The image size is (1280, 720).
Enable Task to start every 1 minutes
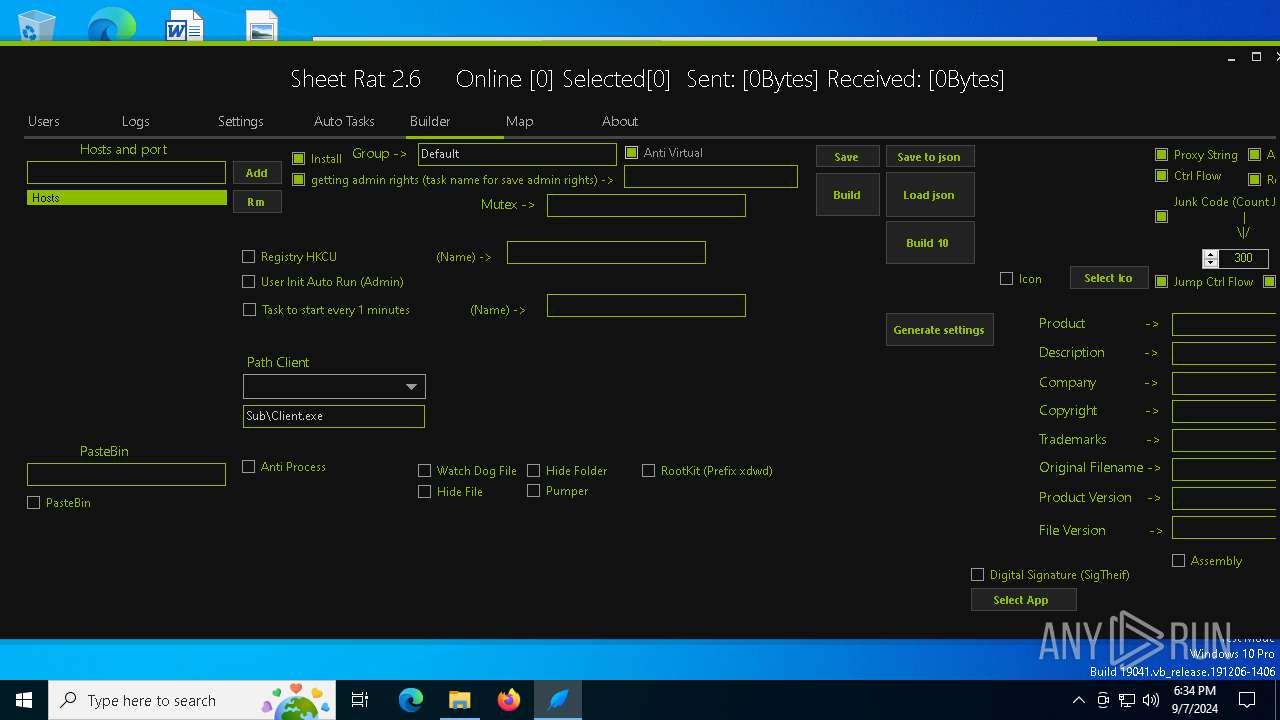[250, 310]
